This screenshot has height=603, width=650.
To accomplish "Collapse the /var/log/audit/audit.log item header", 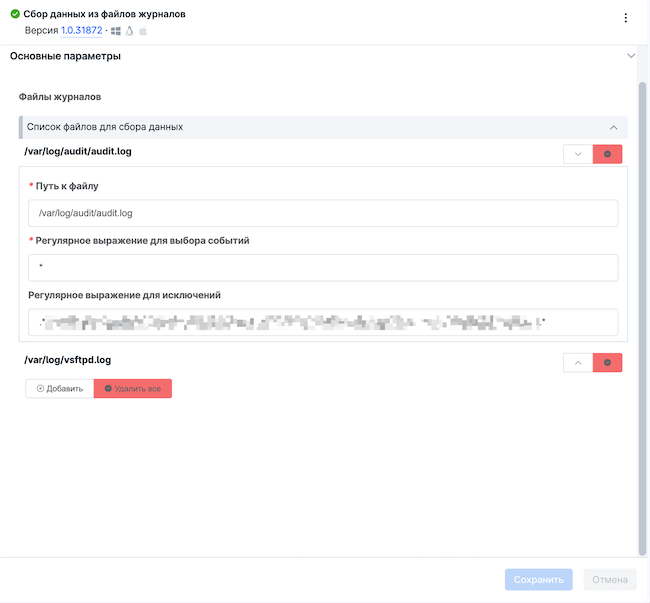I will point(78,152).
